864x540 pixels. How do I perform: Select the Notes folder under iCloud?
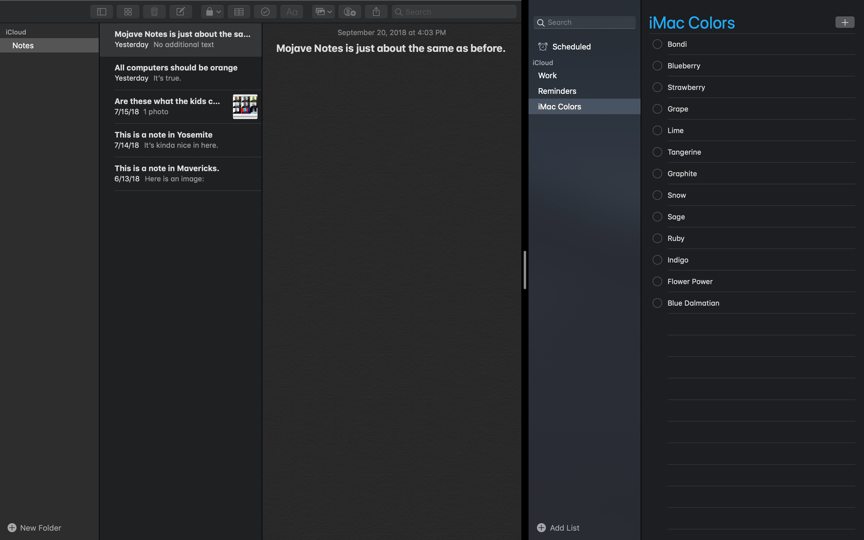(50, 45)
